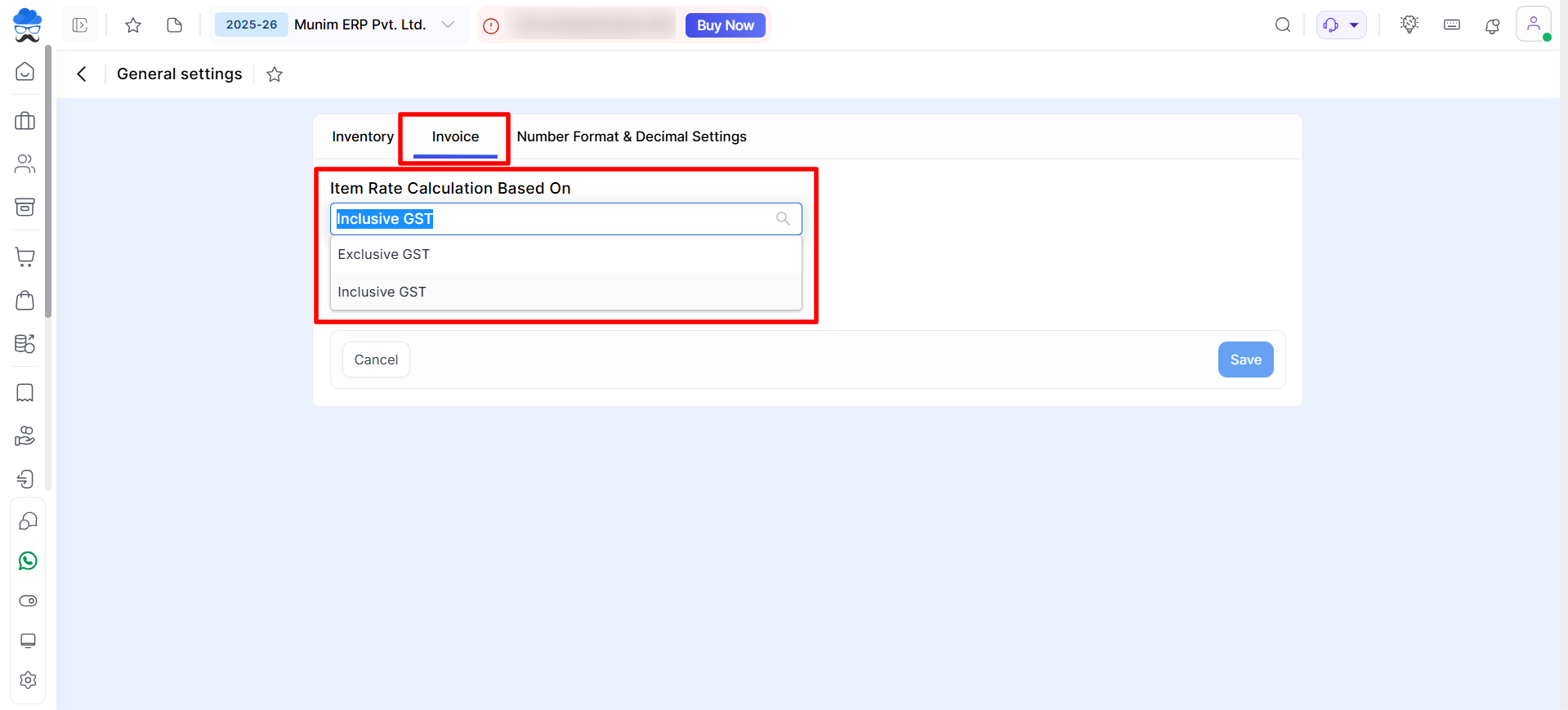Image resolution: width=1568 pixels, height=710 pixels.
Task: Click the WhatsApp icon in sidebar
Action: [28, 561]
